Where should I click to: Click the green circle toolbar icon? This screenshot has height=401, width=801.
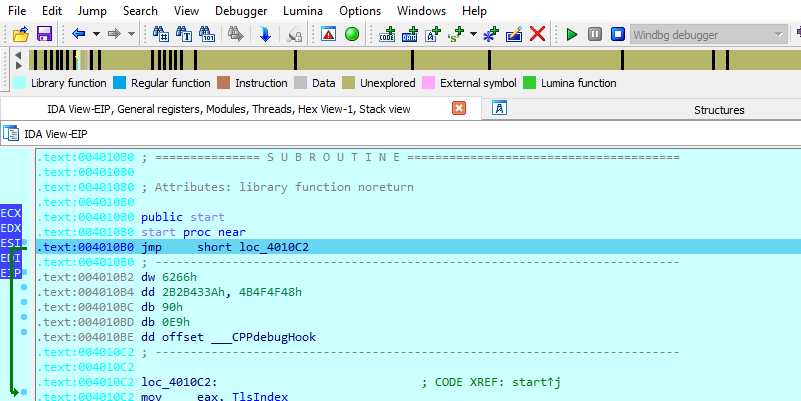tap(352, 34)
